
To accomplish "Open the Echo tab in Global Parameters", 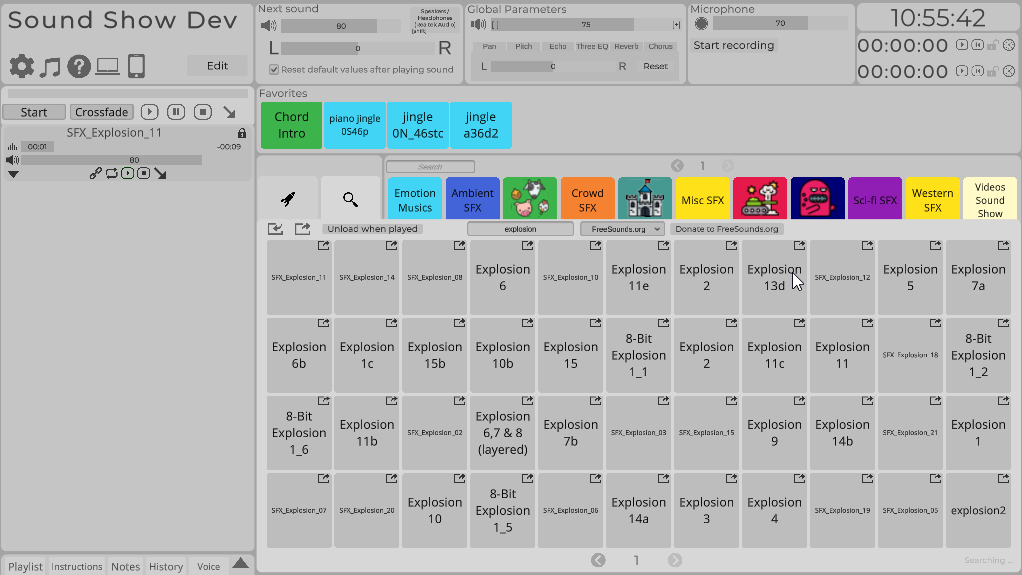I will click(558, 46).
